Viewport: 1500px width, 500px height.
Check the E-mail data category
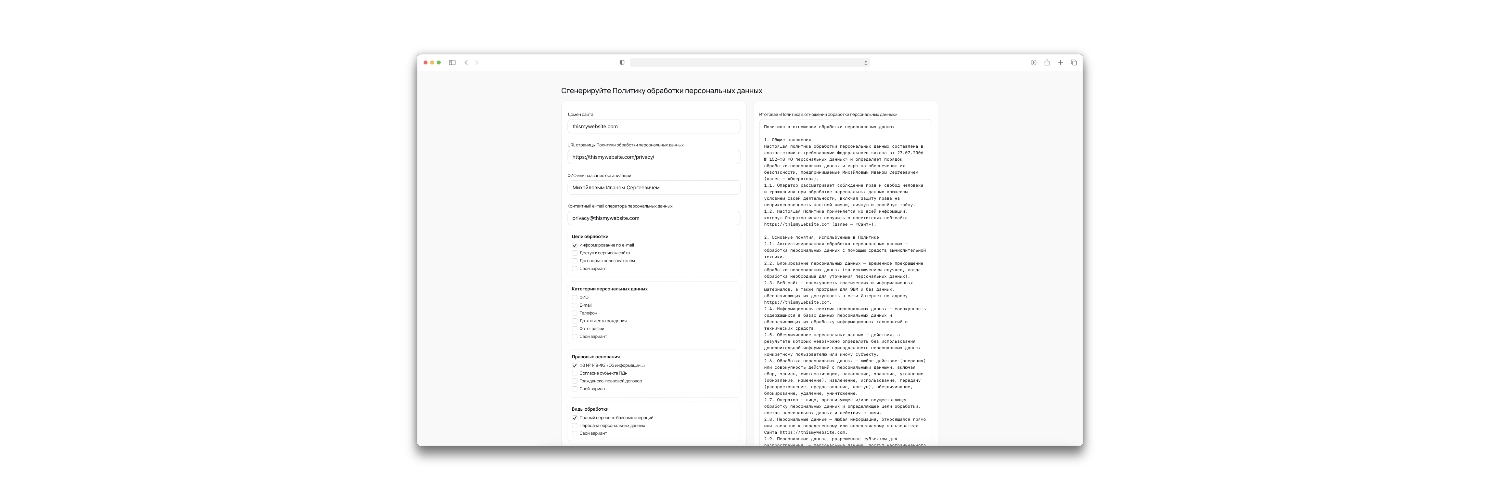point(575,305)
